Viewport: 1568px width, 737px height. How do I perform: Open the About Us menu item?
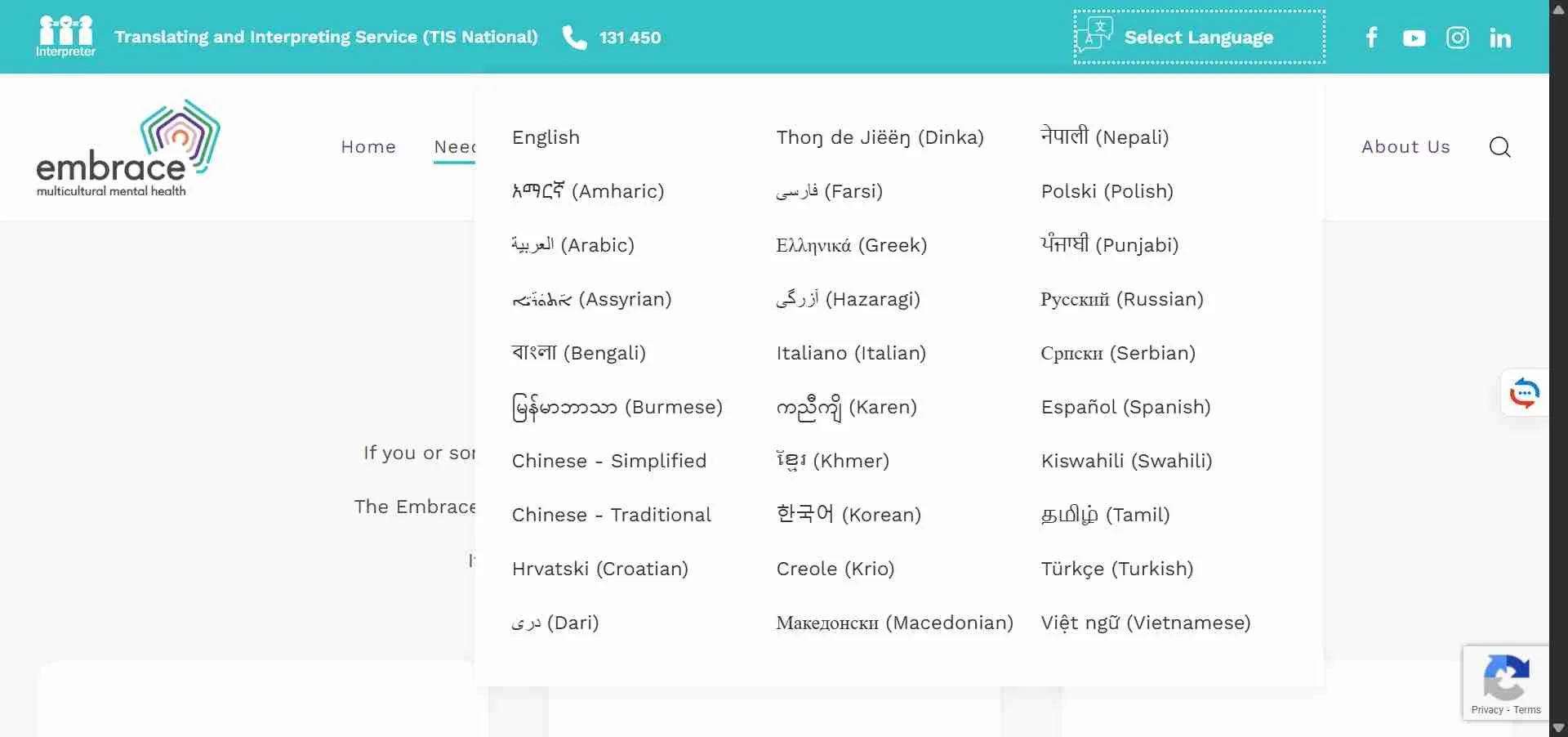click(x=1405, y=147)
